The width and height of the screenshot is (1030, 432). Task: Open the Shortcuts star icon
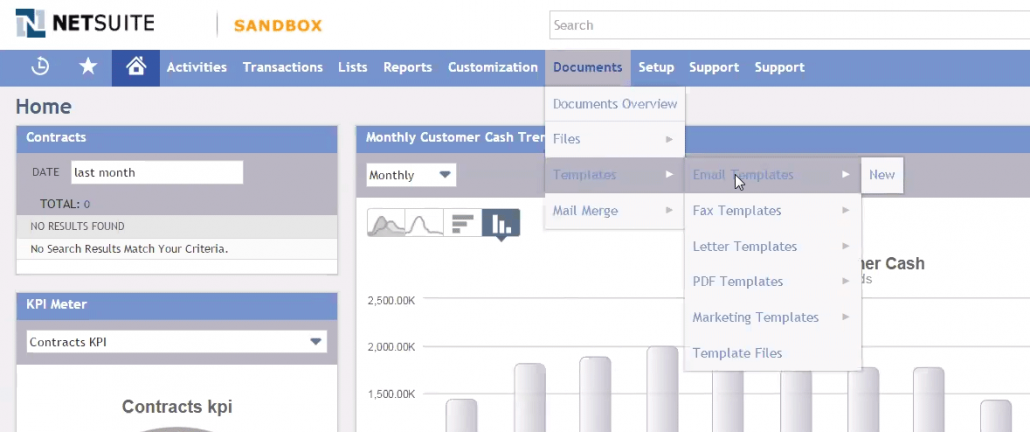pyautogui.click(x=88, y=67)
